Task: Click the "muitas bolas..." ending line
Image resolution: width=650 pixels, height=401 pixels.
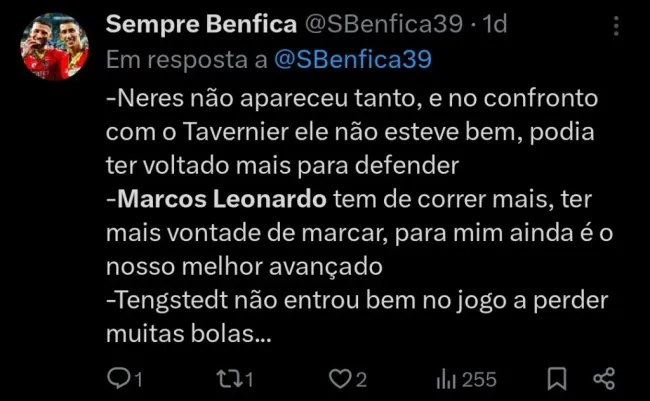Action: click(187, 335)
